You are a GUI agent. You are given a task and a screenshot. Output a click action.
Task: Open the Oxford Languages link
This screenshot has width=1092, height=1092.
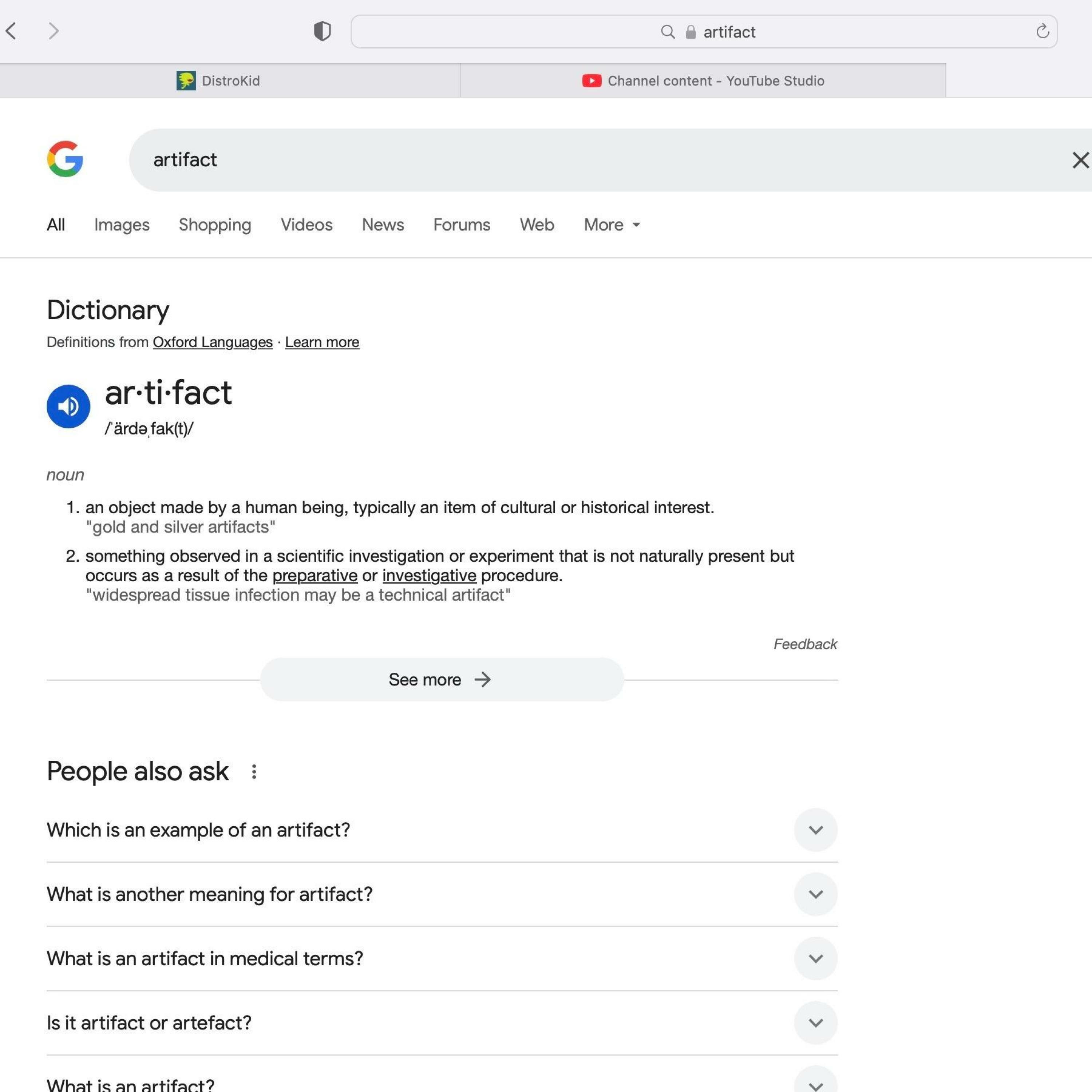(x=213, y=342)
